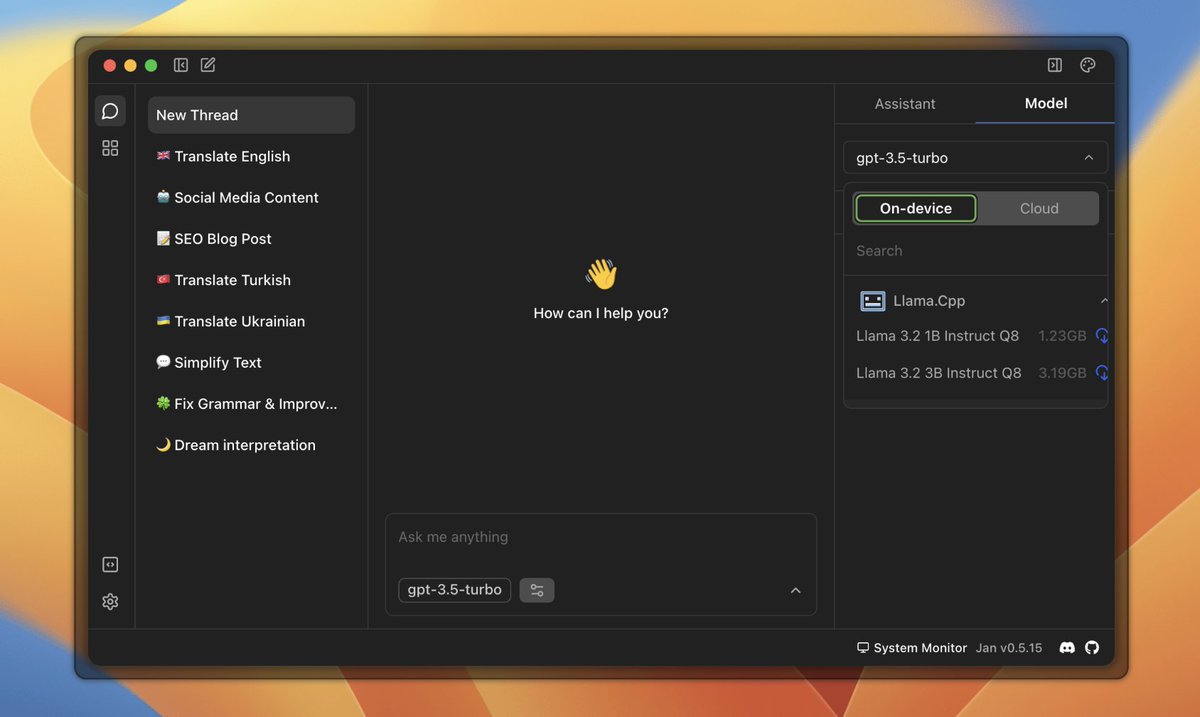Select the New Thread entry
This screenshot has height=717, width=1200.
(251, 115)
